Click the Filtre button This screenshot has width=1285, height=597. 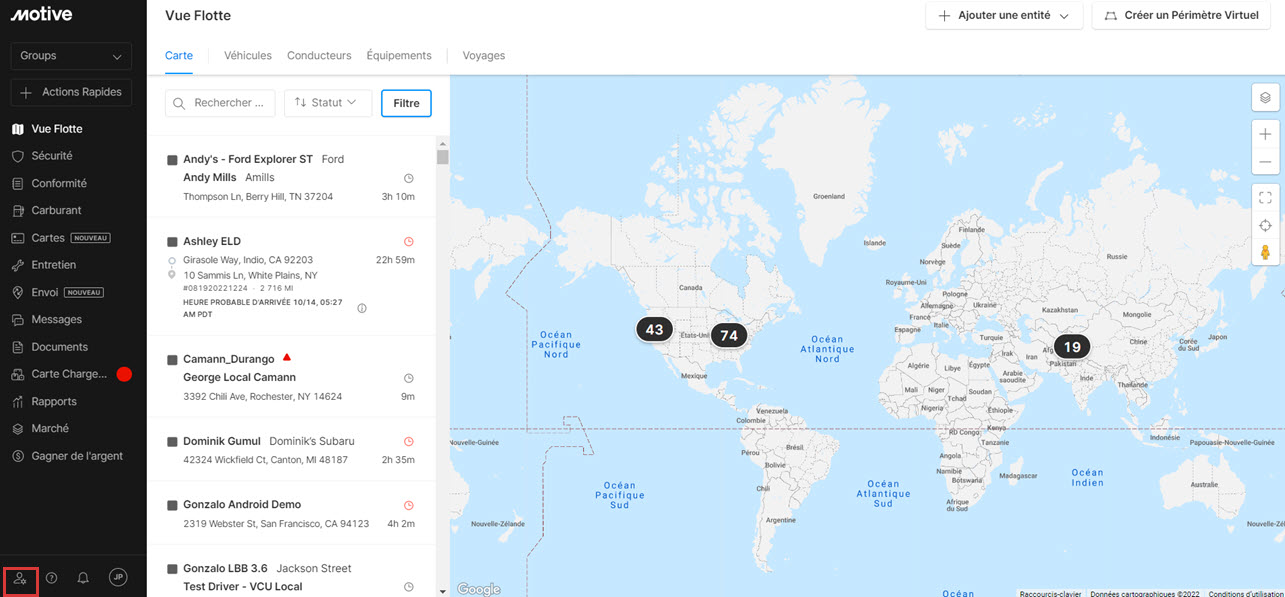coord(406,103)
